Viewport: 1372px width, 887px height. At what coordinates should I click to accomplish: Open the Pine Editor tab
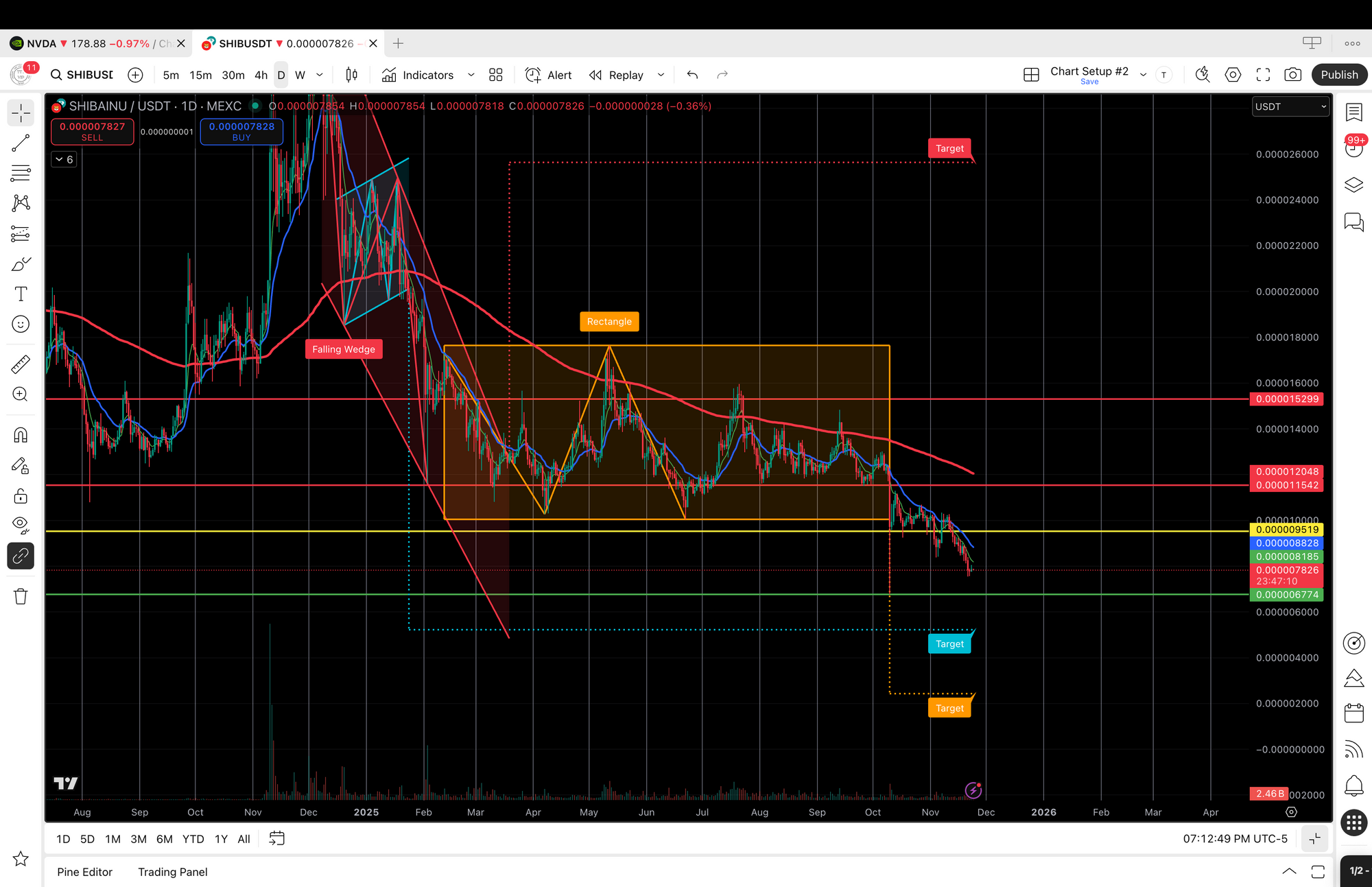coord(84,872)
